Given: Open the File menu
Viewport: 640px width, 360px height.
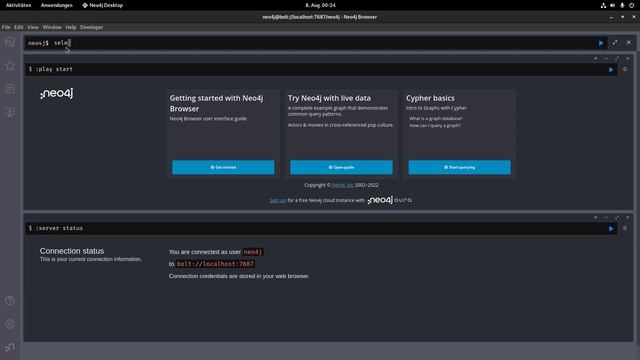Looking at the screenshot, I should click(x=6, y=27).
